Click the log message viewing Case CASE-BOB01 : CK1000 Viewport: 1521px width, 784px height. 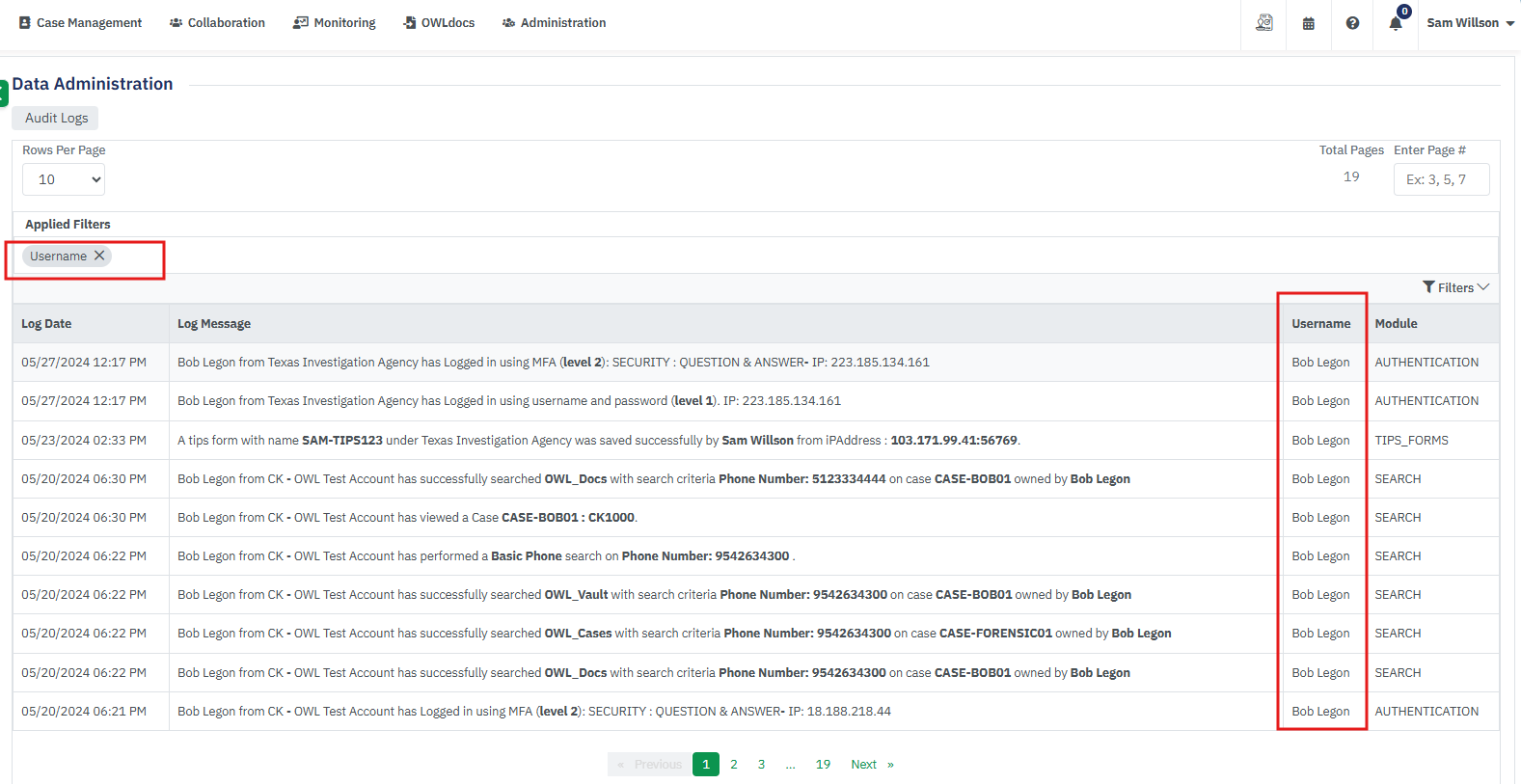(x=407, y=518)
